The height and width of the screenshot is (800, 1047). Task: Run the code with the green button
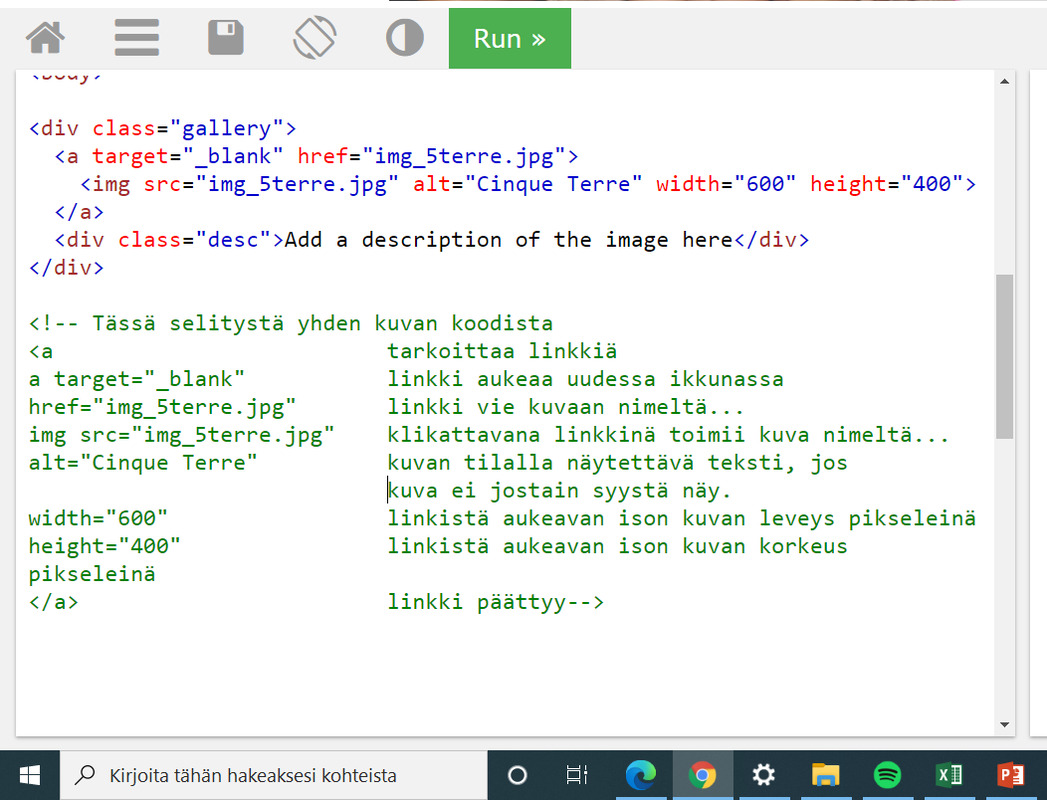509,39
